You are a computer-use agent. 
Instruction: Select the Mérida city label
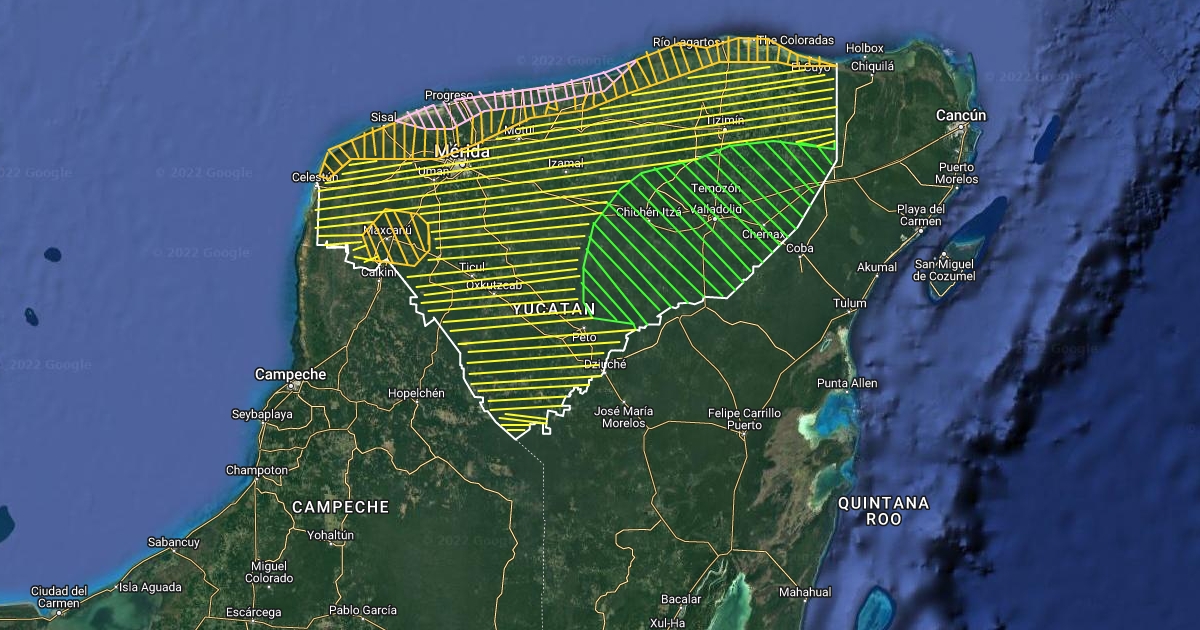462,152
